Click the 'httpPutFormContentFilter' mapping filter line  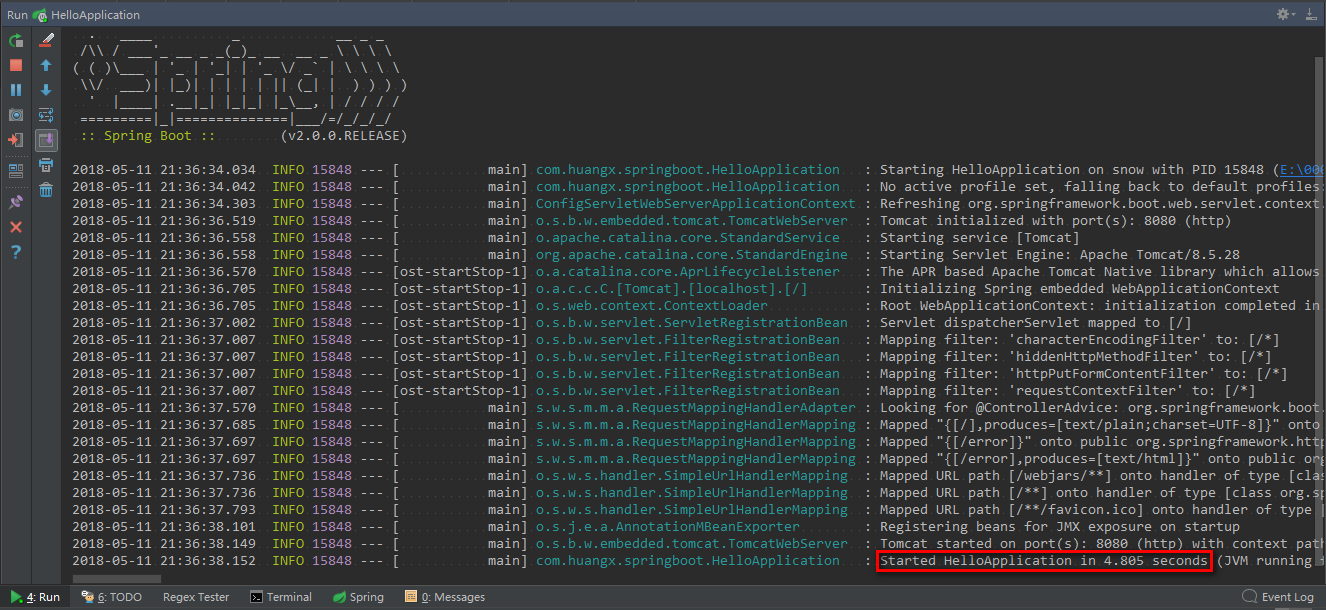point(1084,374)
